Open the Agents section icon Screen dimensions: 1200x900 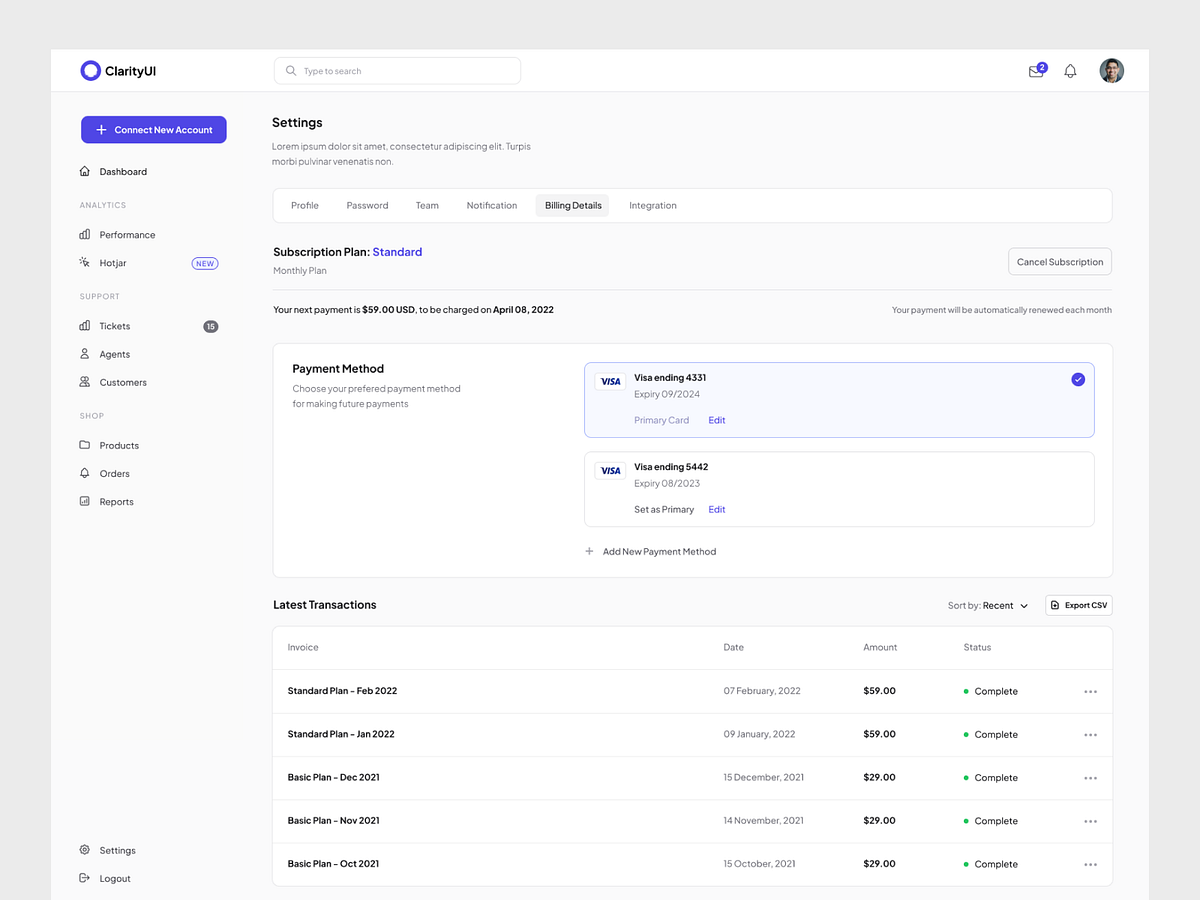point(85,353)
